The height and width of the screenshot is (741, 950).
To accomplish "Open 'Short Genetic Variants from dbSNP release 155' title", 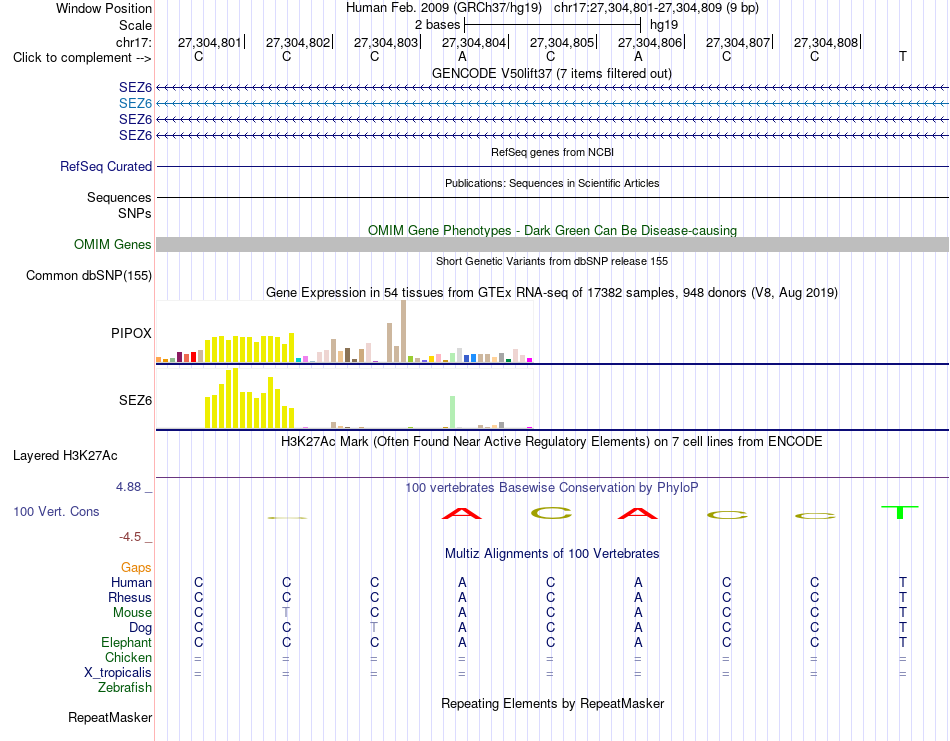I will [552, 261].
